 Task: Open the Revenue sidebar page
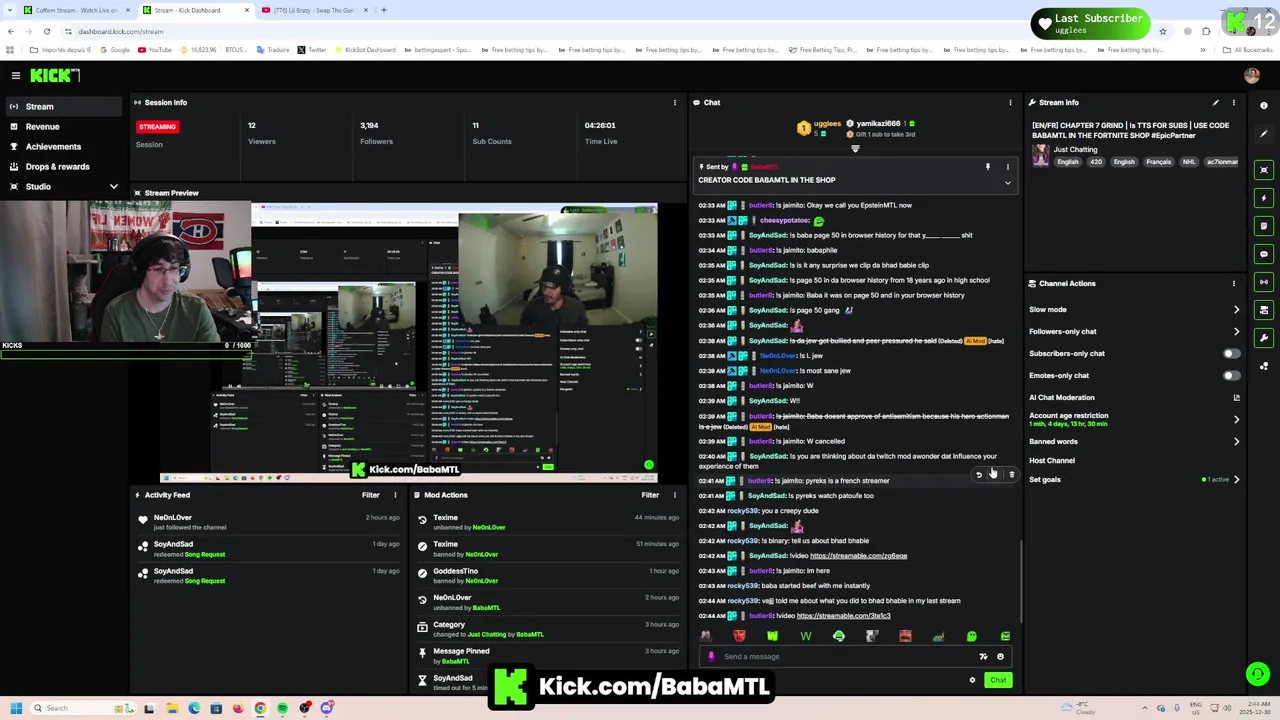65,126
